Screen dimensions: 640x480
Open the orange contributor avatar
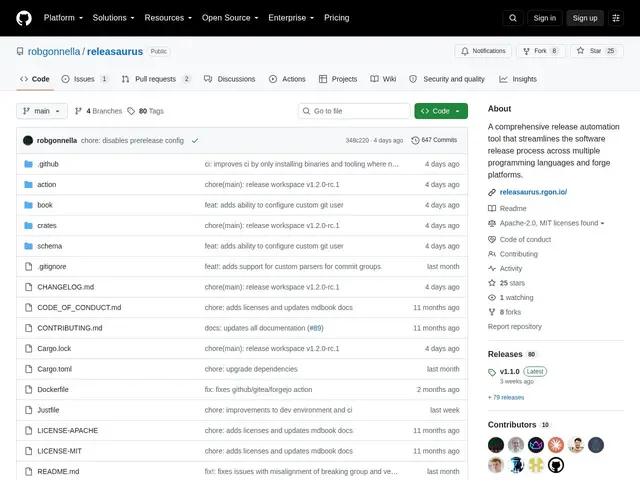tap(556, 445)
